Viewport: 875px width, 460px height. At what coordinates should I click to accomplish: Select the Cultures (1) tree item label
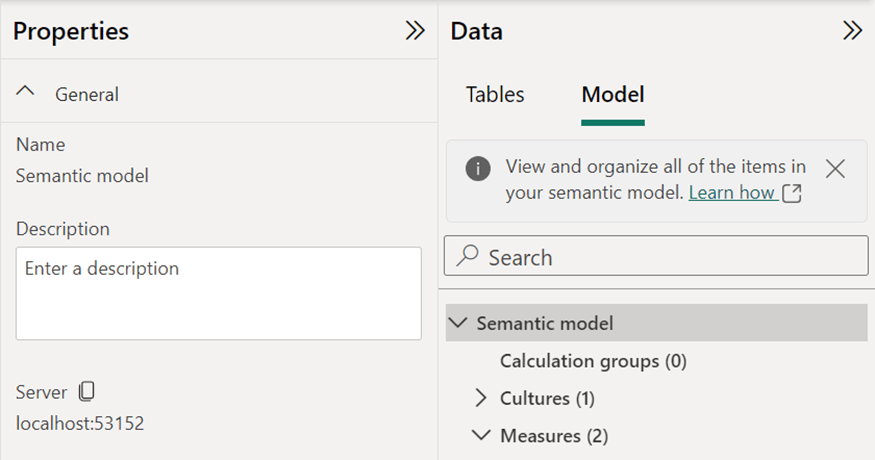click(x=547, y=399)
